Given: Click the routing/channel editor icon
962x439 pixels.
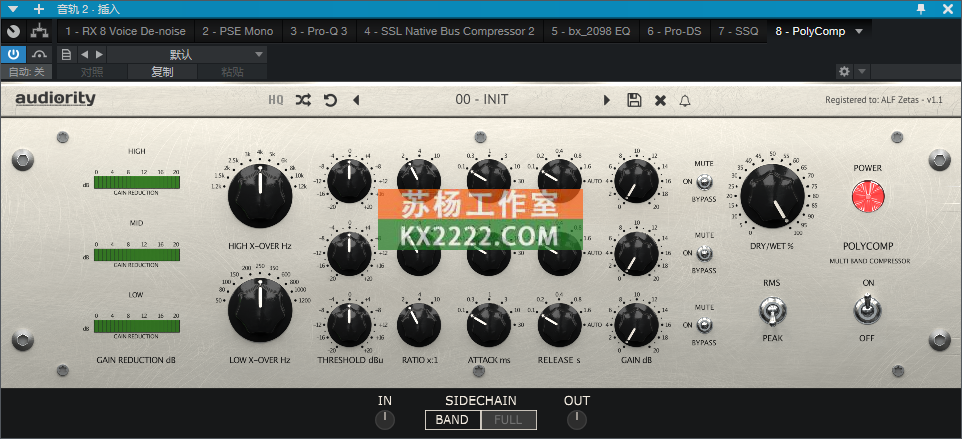Looking at the screenshot, I should [x=40, y=31].
